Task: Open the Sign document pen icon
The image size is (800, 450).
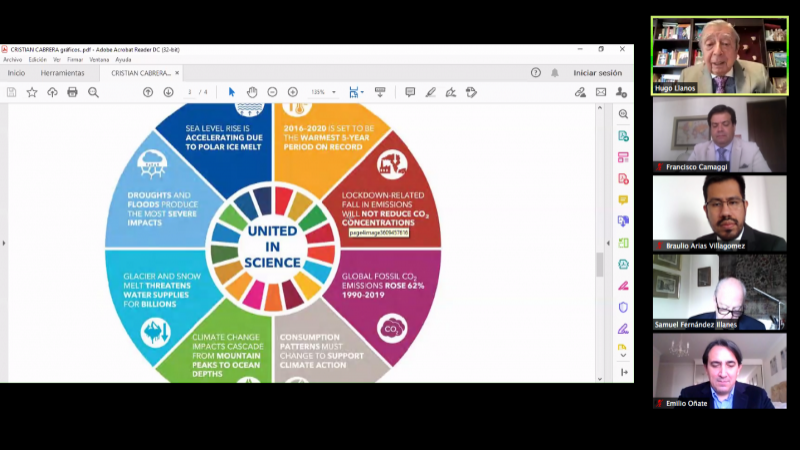Action: [451, 92]
